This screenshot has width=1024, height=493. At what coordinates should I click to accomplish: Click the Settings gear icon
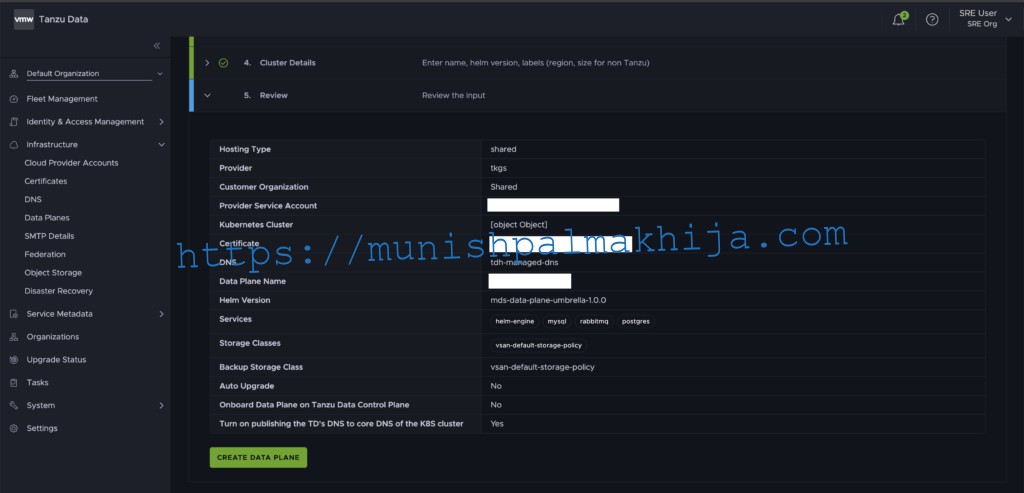coord(14,428)
